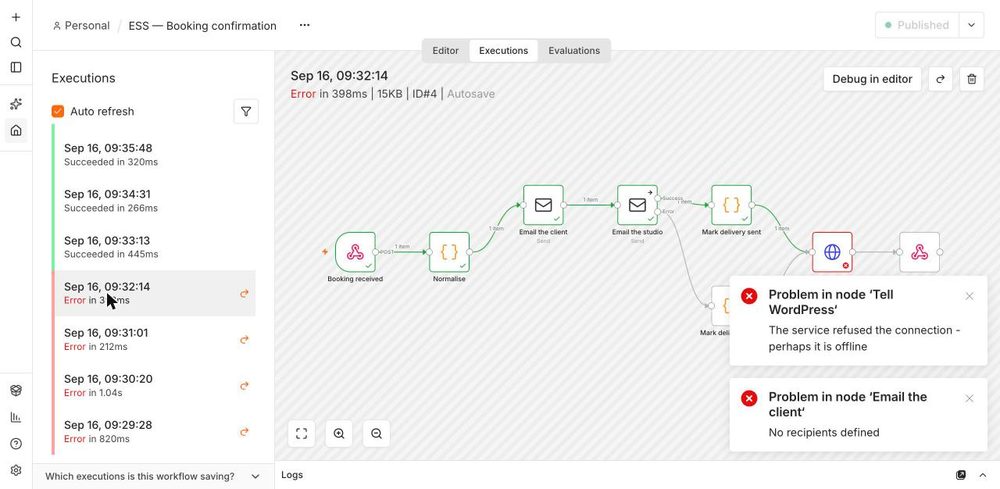Open the help question mark icon

click(16, 444)
